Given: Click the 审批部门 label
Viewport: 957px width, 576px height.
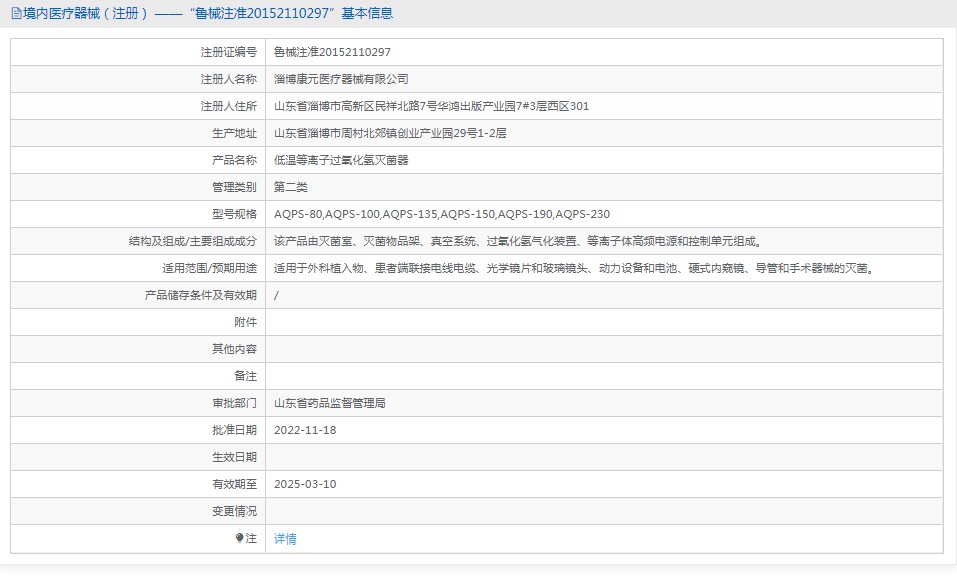Looking at the screenshot, I should pos(234,403).
